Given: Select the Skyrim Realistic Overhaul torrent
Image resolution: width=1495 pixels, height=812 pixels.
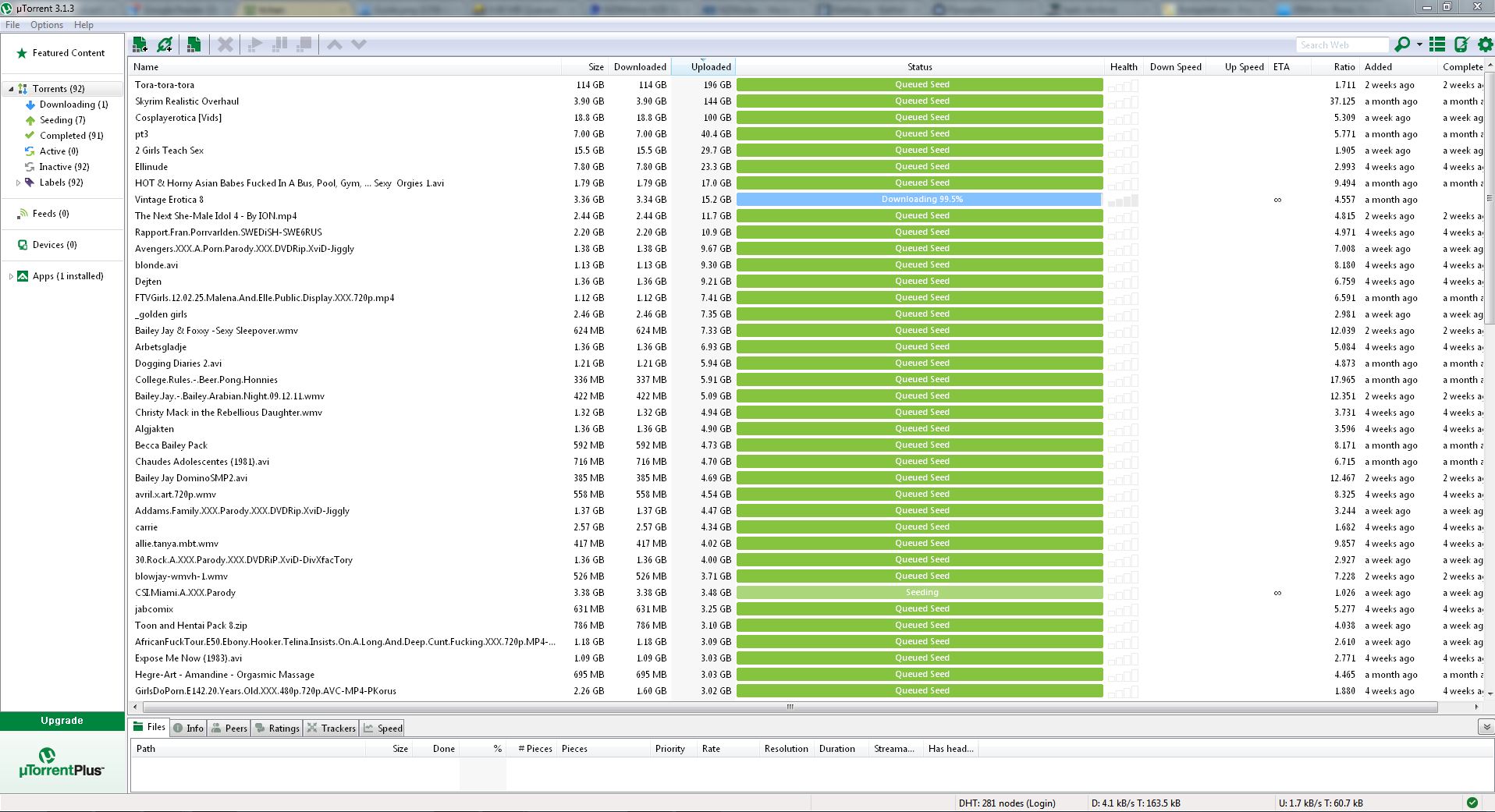Looking at the screenshot, I should (x=808, y=101).
